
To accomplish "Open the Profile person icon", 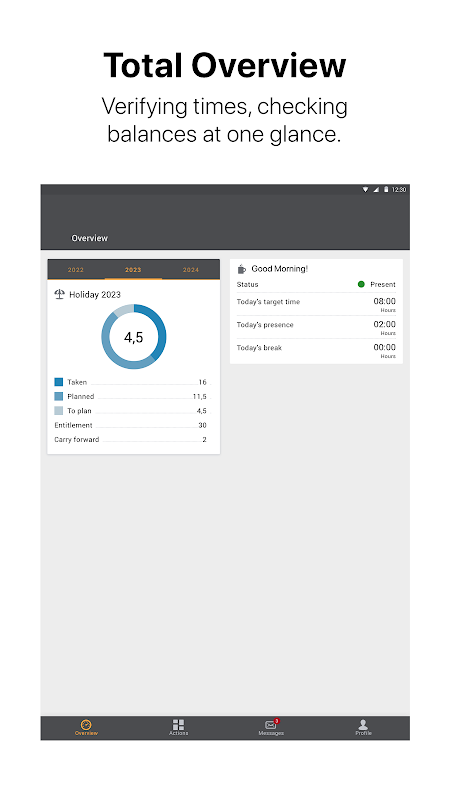I will click(363, 725).
